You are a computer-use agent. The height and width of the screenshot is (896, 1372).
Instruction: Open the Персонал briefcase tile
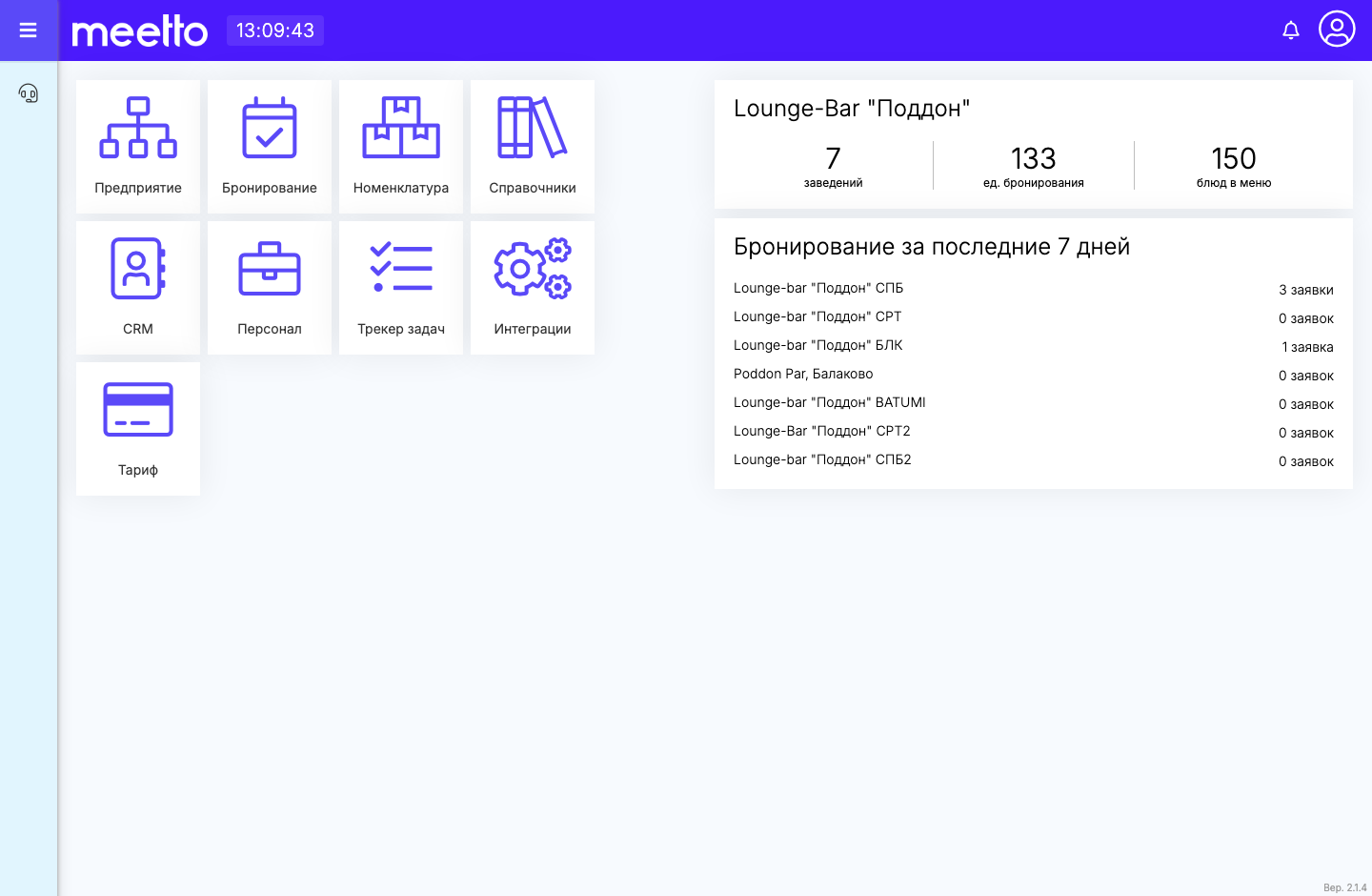point(270,287)
